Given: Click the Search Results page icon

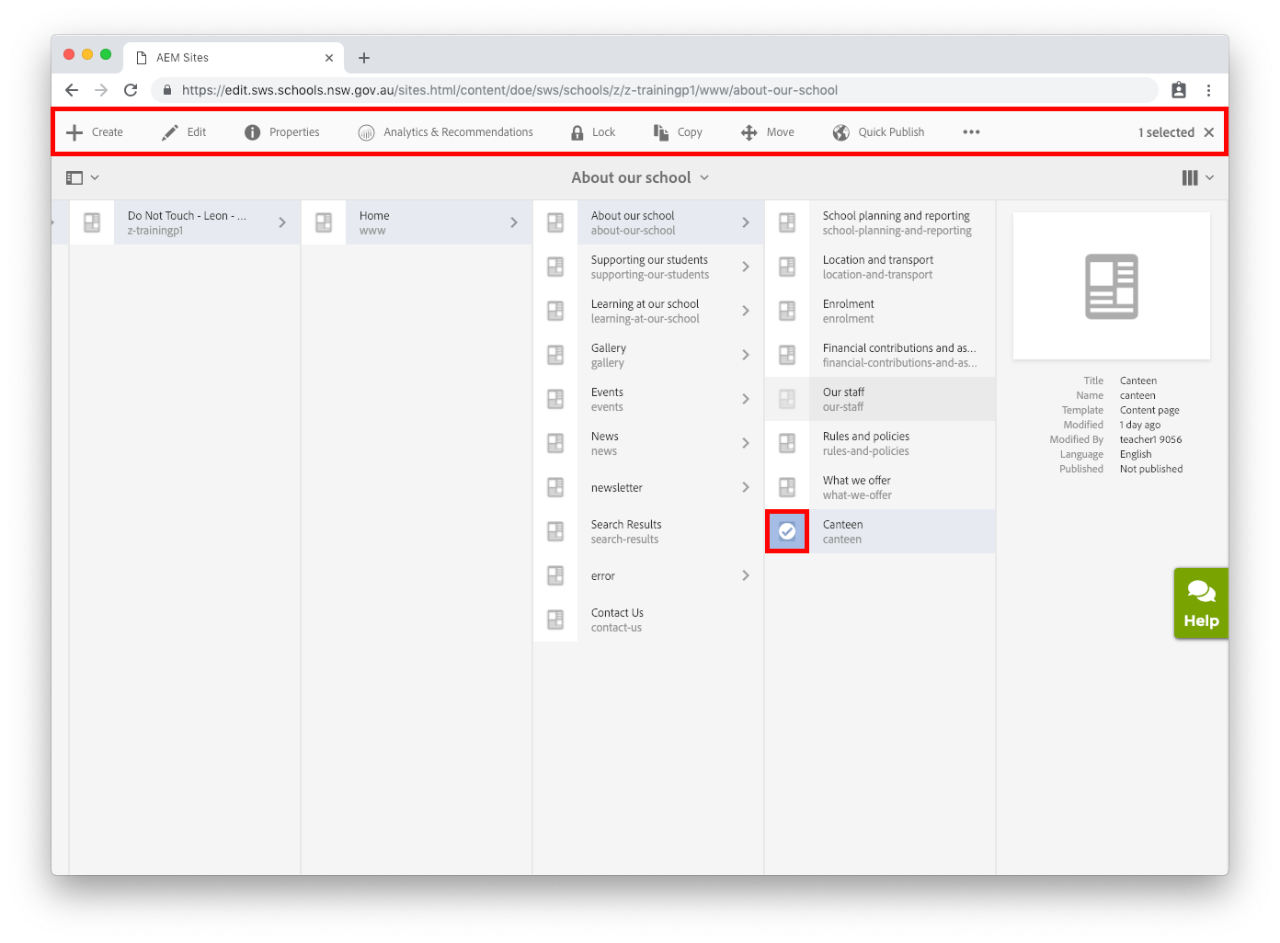Looking at the screenshot, I should pos(555,531).
